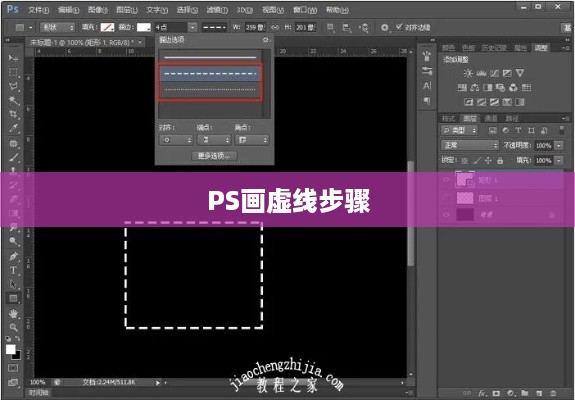This screenshot has width=575, height=400.
Task: Click the Curves adjustment icon
Action: click(494, 73)
